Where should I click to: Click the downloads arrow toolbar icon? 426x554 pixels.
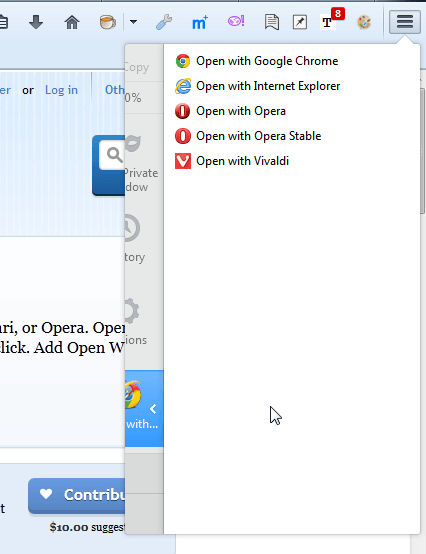pos(36,22)
